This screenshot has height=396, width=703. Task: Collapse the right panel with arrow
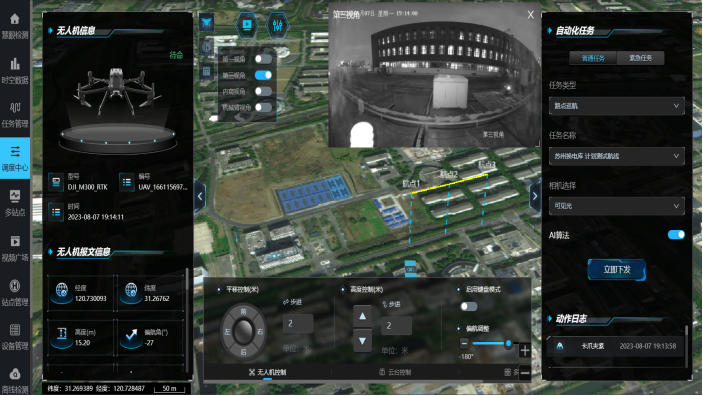coord(535,196)
